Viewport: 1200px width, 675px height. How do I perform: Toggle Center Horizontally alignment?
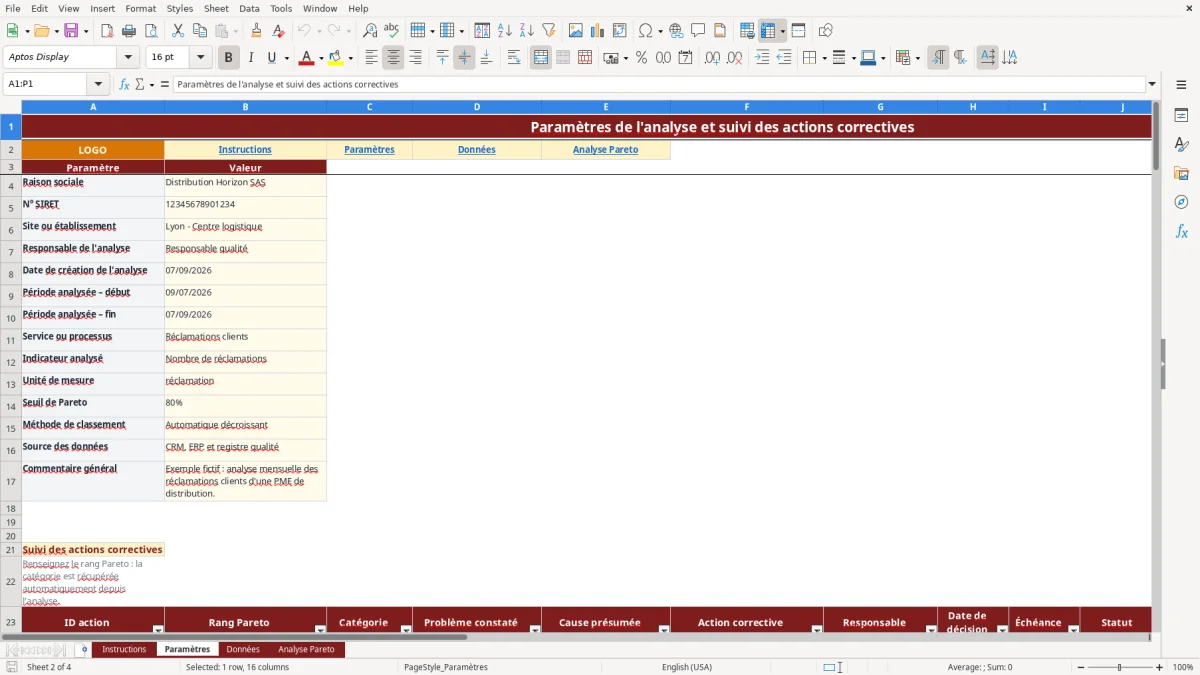click(394, 58)
